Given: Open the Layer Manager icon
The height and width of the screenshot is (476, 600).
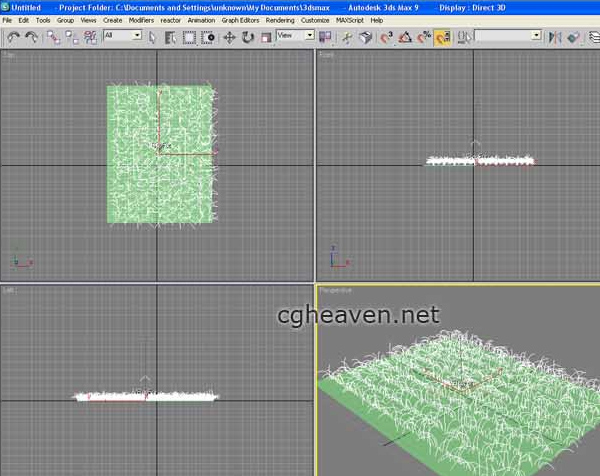Looking at the screenshot, I should tap(594, 37).
